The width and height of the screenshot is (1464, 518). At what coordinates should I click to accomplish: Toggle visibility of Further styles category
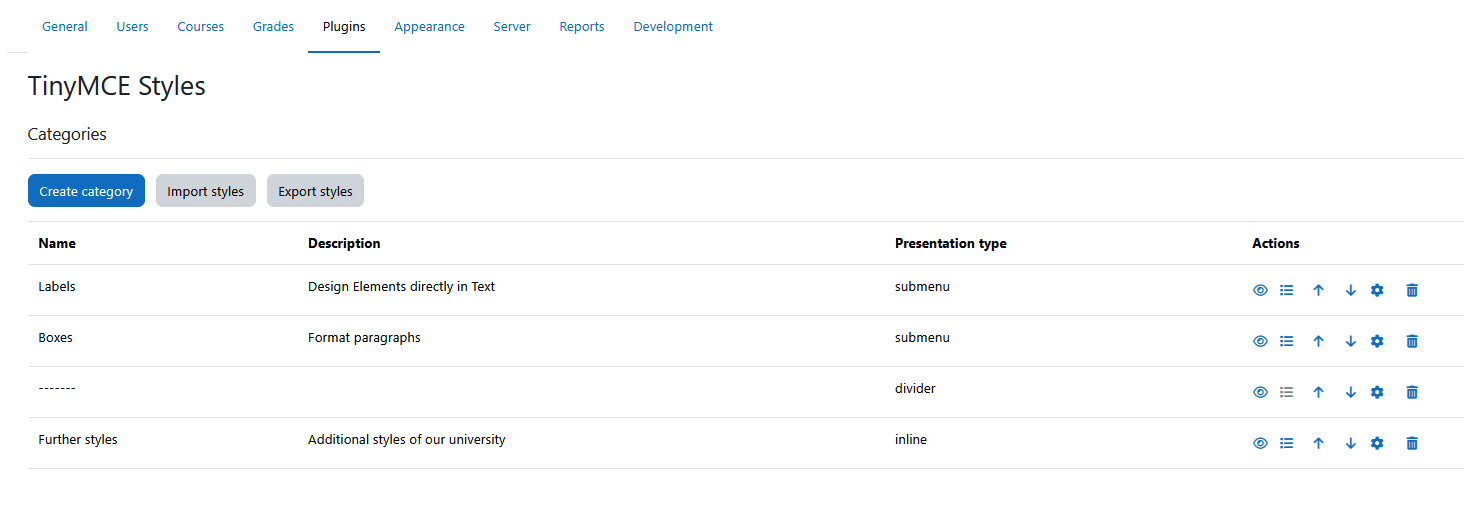click(1260, 443)
